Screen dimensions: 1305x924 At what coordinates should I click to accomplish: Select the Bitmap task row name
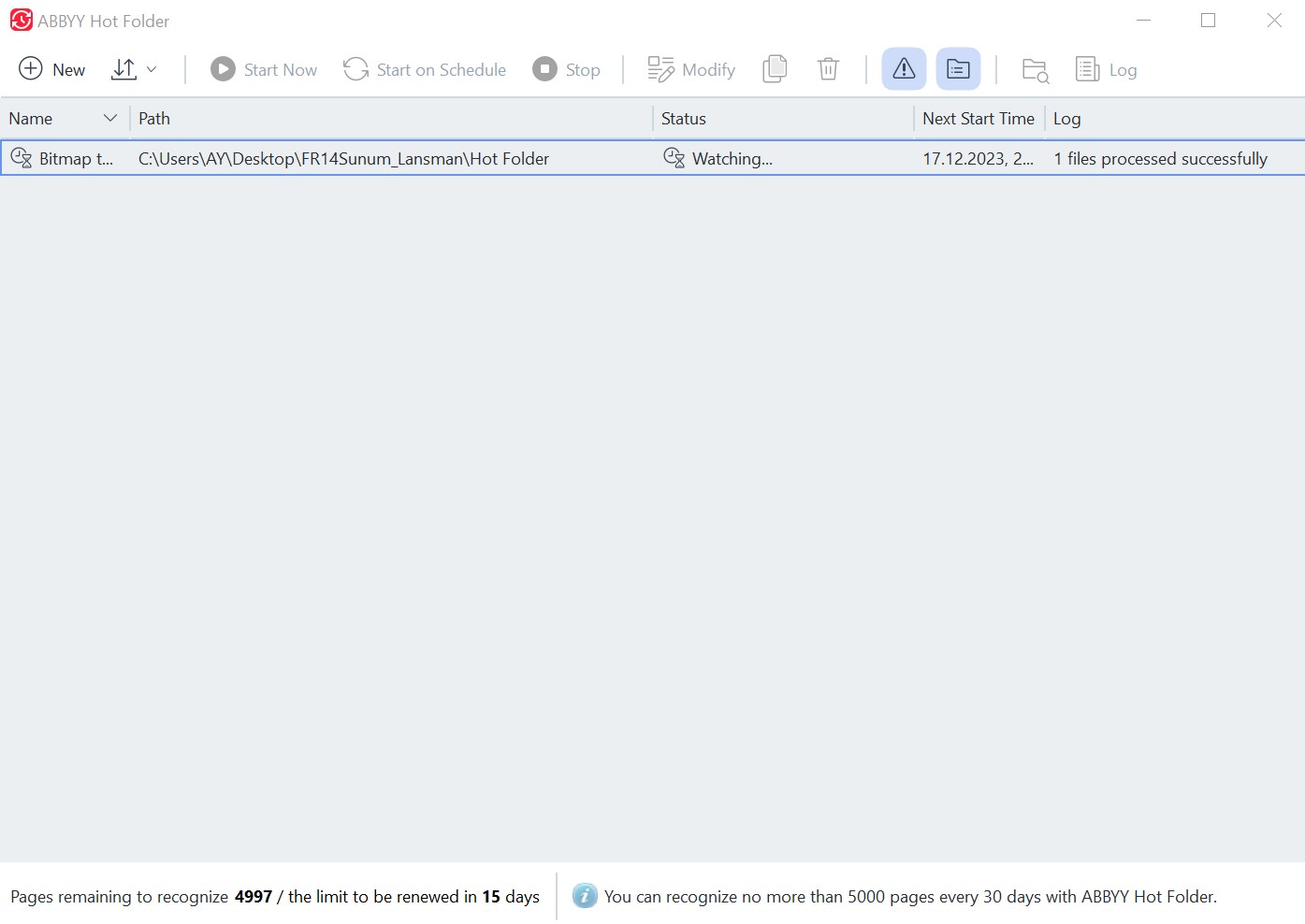pos(76,159)
